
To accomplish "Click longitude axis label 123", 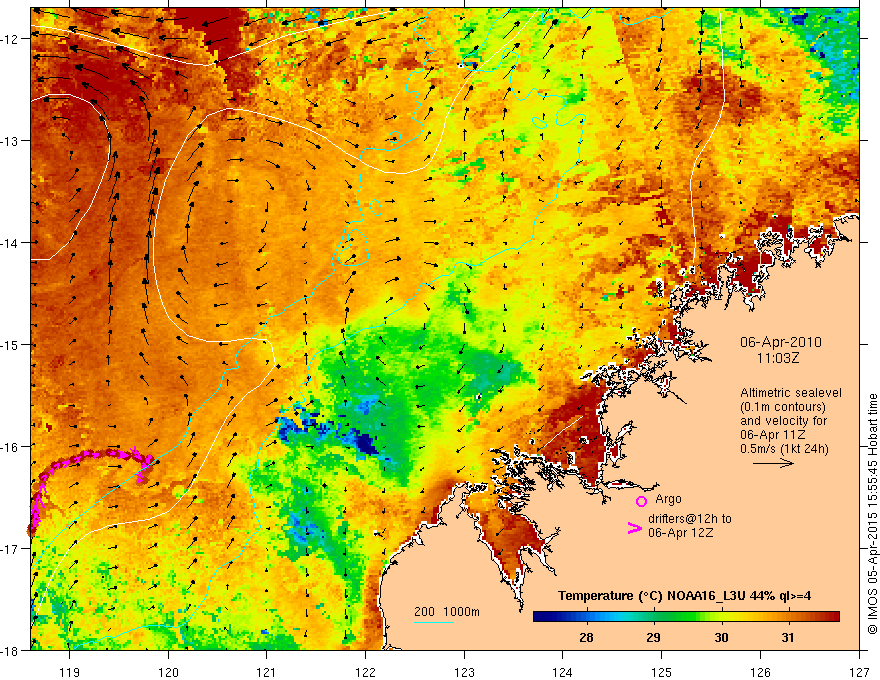I will pyautogui.click(x=464, y=672).
